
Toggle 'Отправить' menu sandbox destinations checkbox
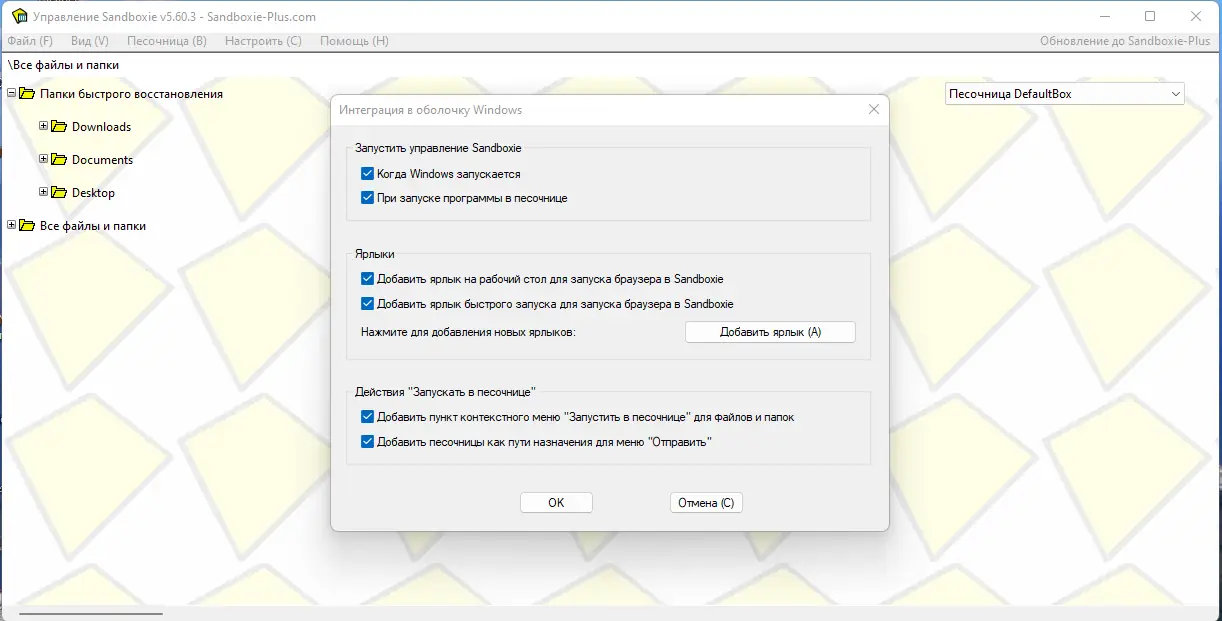[367, 441]
